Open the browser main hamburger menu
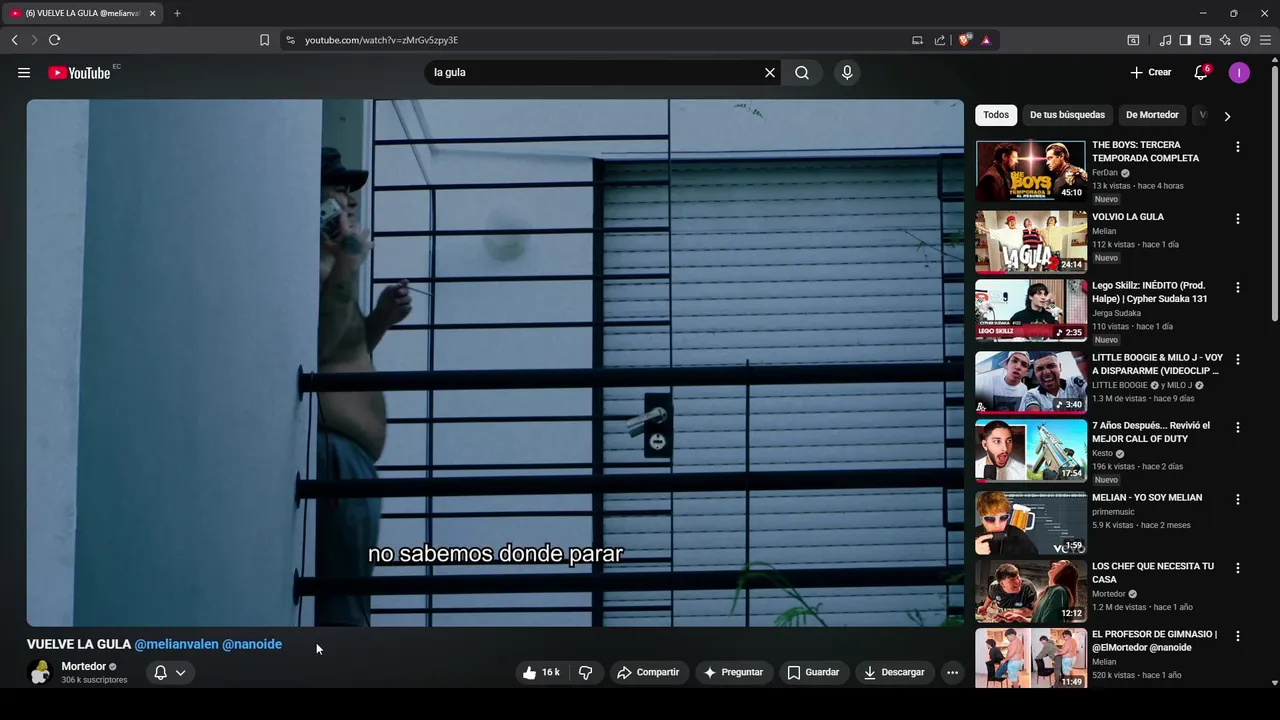 click(x=1265, y=40)
